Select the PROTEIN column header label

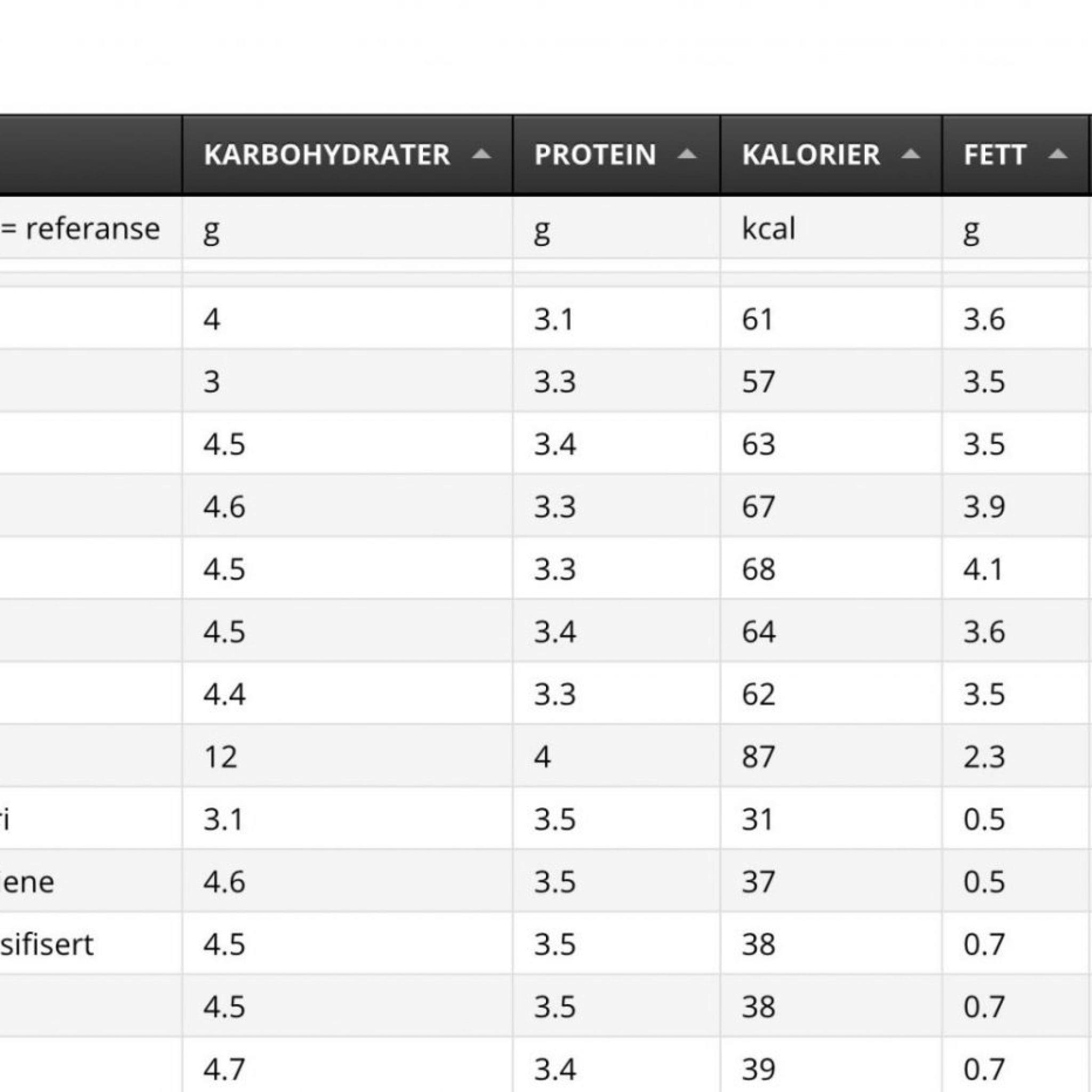[595, 154]
